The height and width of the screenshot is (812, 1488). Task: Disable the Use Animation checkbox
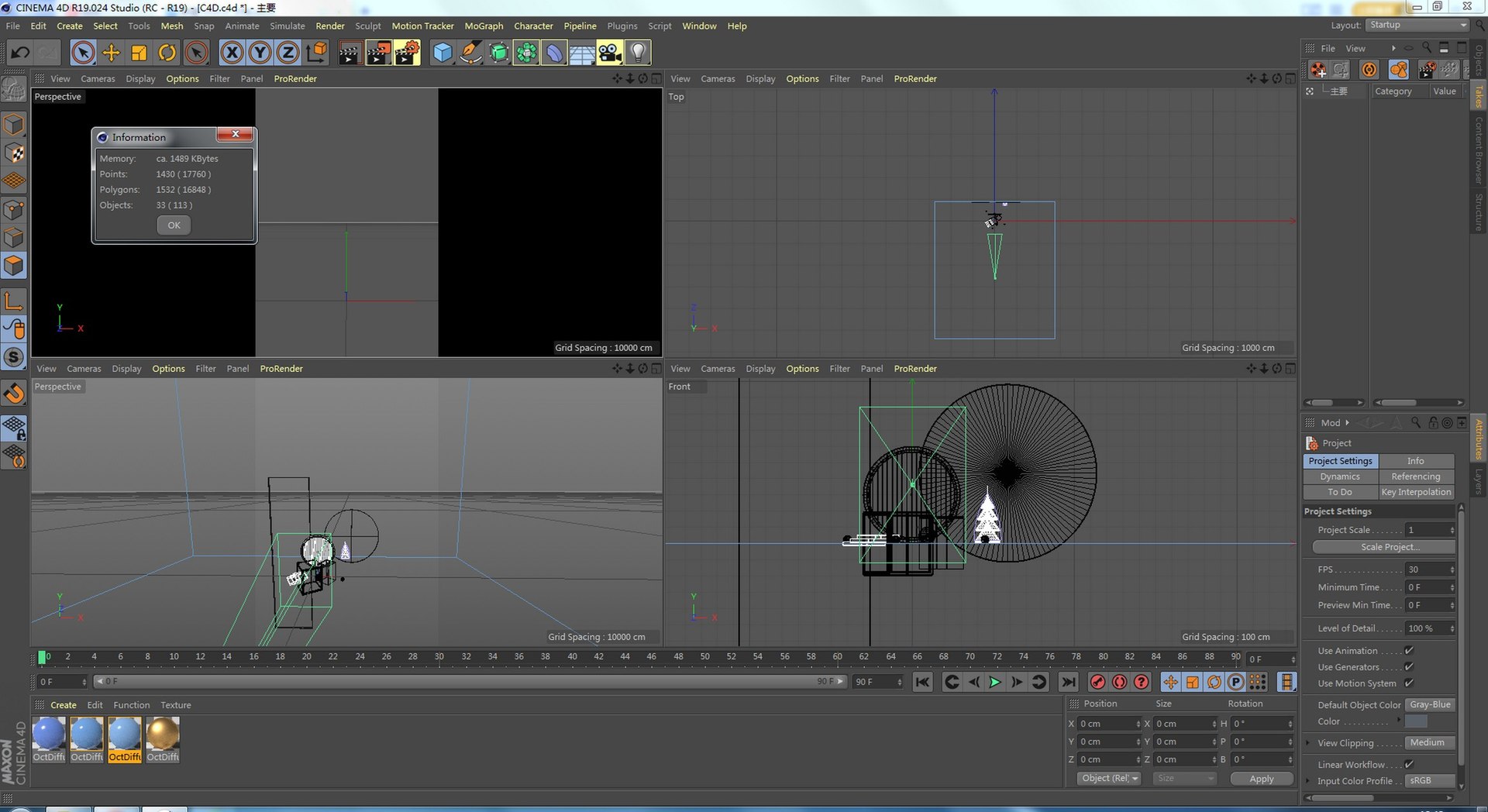tap(1409, 651)
